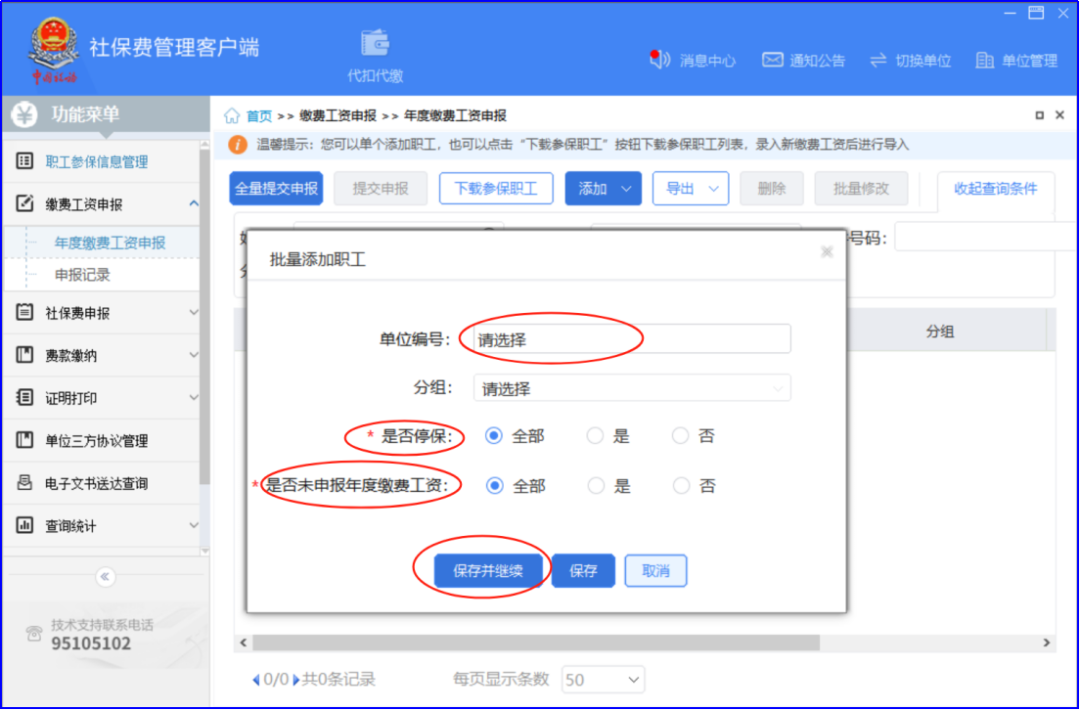Go to previous page arrow

pyautogui.click(x=256, y=680)
